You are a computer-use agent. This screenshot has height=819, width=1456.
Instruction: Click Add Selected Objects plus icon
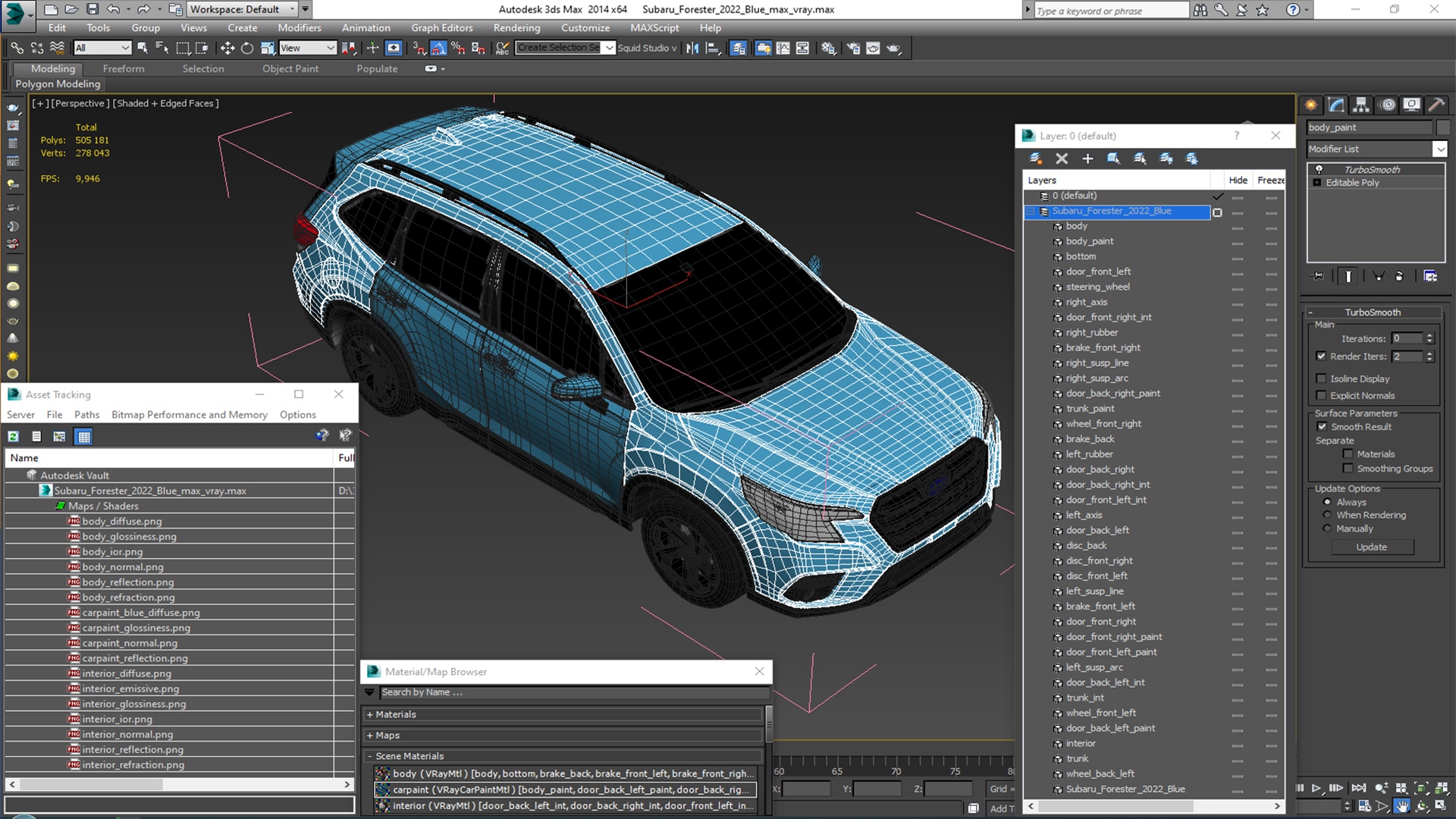(x=1087, y=158)
